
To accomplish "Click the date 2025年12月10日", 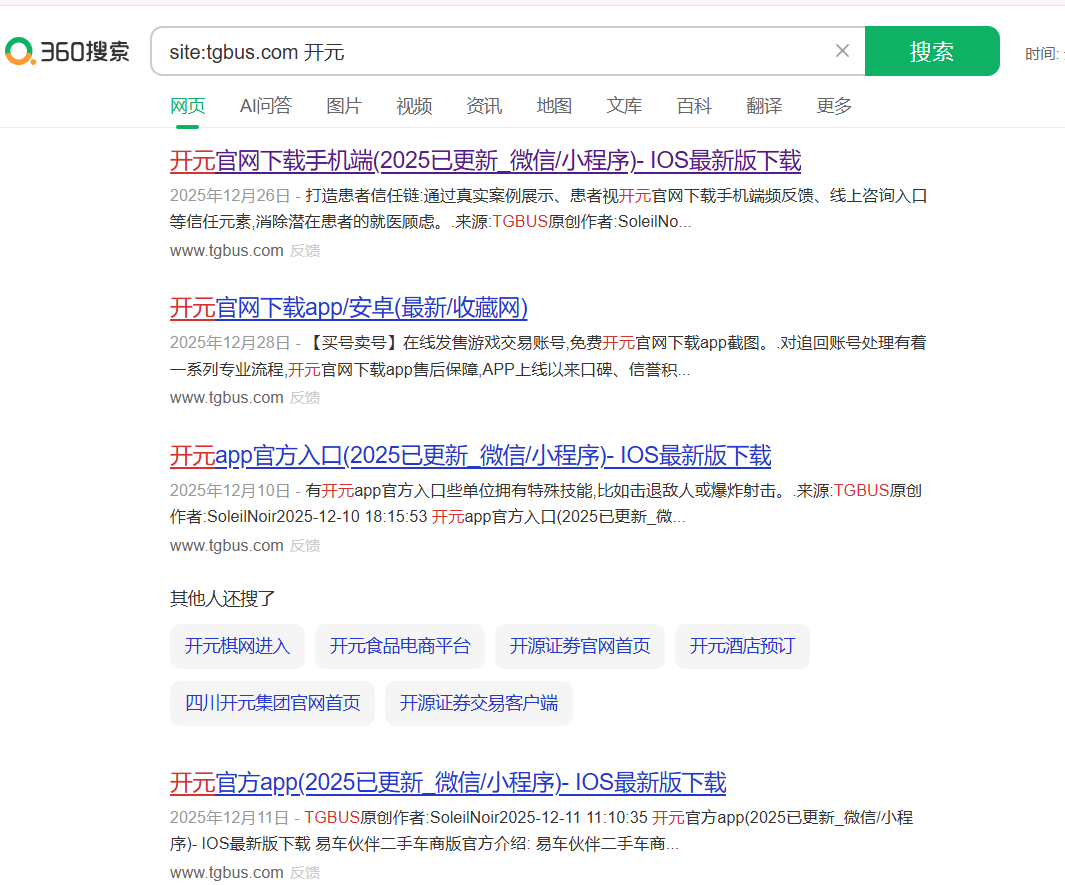I will (x=230, y=490).
